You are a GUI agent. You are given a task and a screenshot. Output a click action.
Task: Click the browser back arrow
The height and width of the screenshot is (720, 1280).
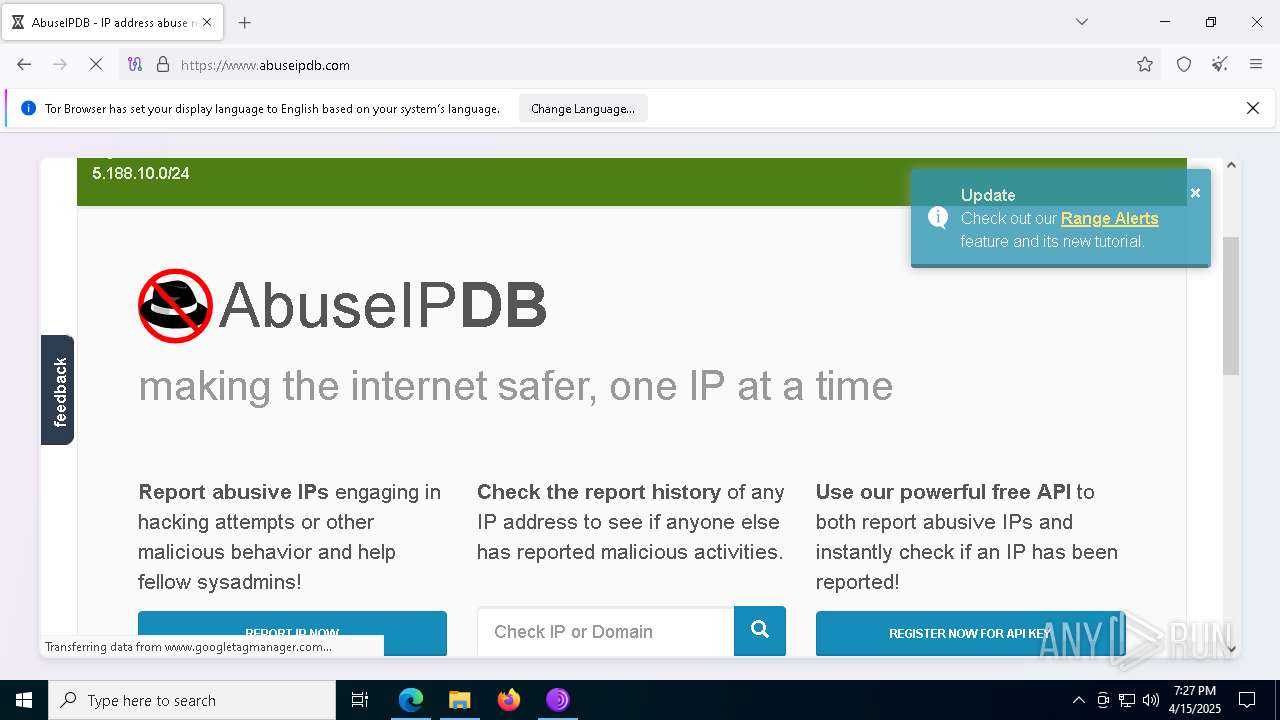[x=24, y=65]
